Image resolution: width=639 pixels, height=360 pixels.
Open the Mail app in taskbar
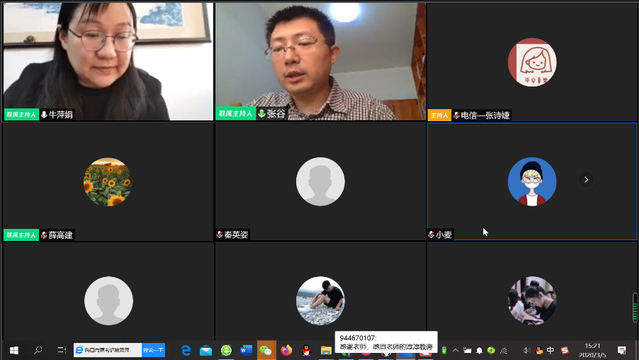click(206, 350)
